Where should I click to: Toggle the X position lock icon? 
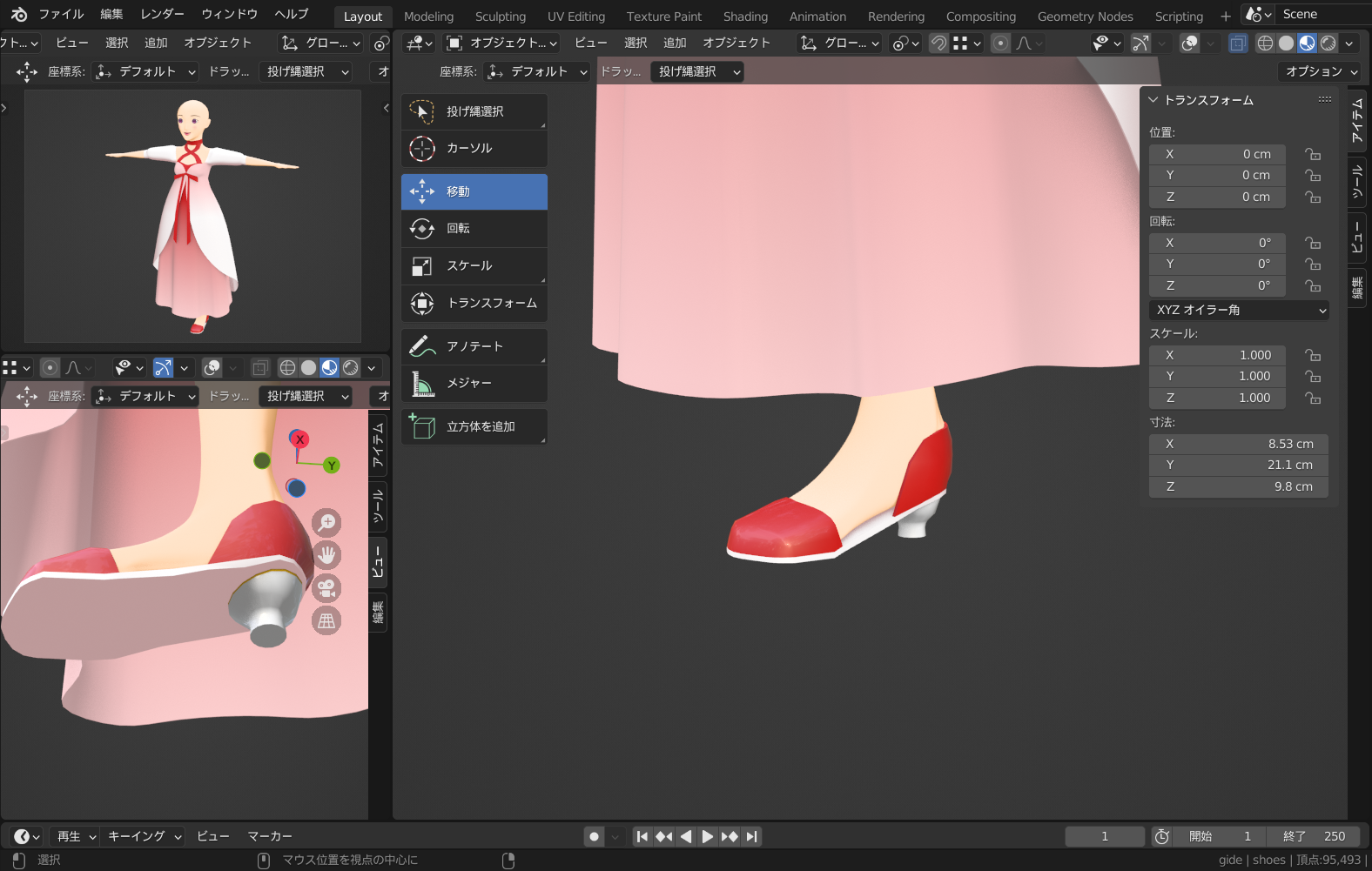coord(1313,155)
